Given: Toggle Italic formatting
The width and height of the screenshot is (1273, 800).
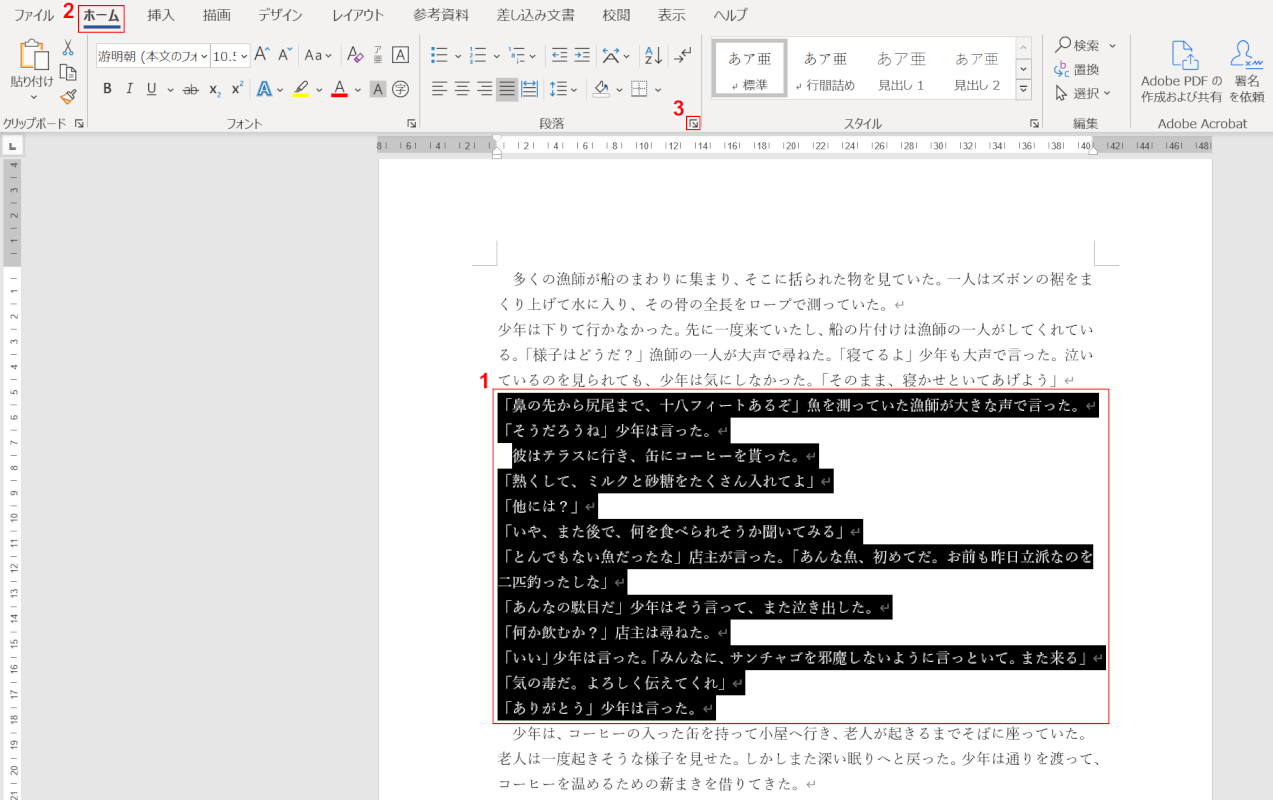Looking at the screenshot, I should point(129,89).
